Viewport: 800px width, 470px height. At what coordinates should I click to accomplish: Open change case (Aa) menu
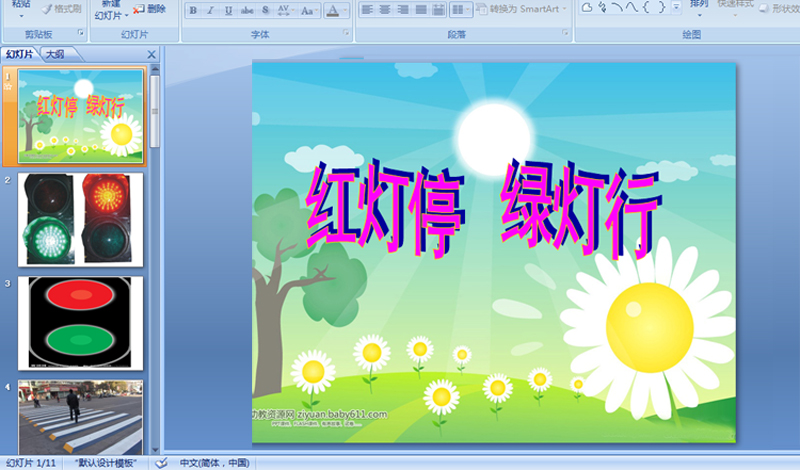click(x=308, y=10)
